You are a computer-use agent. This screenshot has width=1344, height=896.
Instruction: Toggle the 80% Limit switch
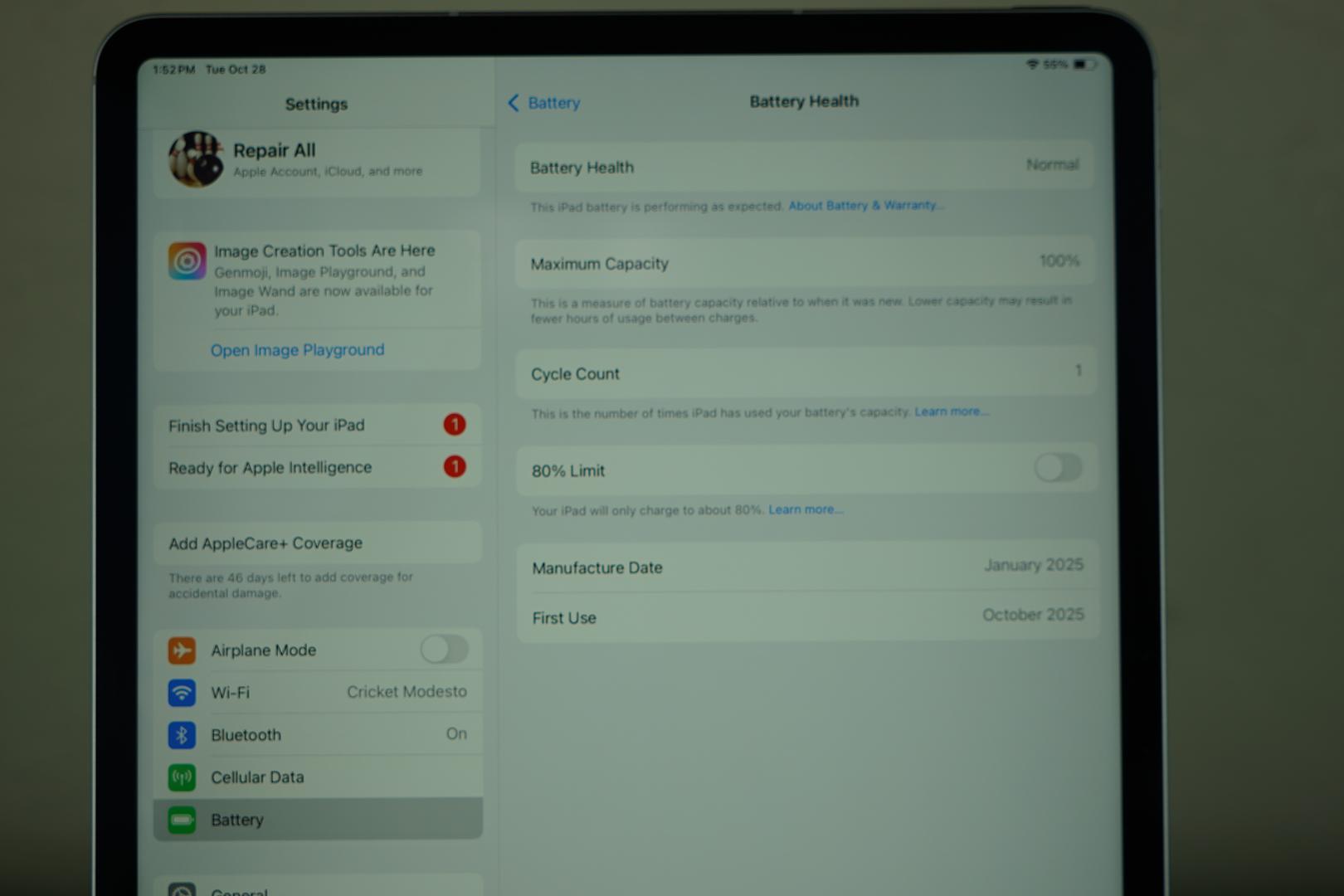point(1058,468)
